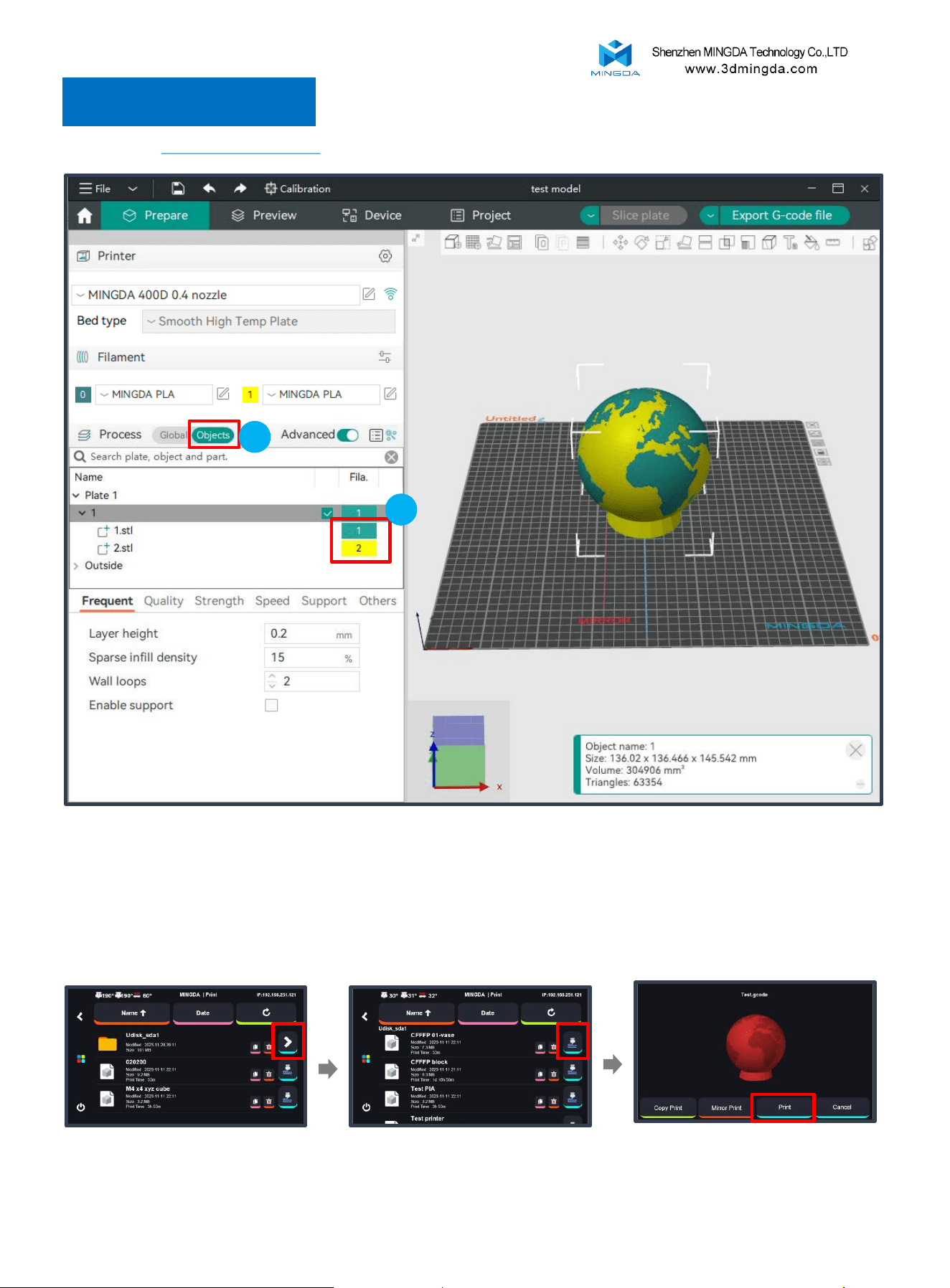Open the Strength settings tab
The image size is (950, 1288).
point(219,601)
